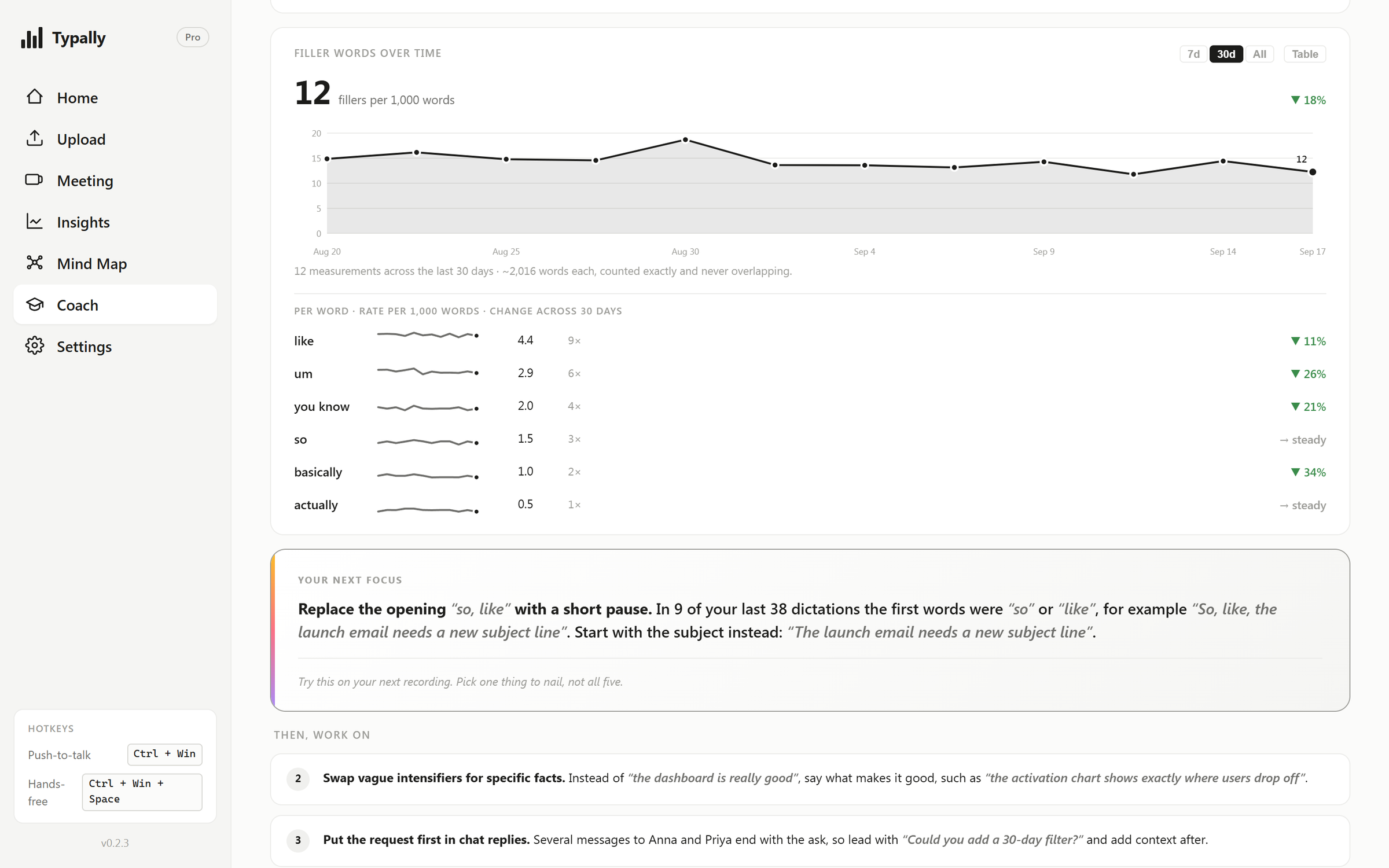Open the Home page label
Screen dimensions: 1389x868
[78, 98]
